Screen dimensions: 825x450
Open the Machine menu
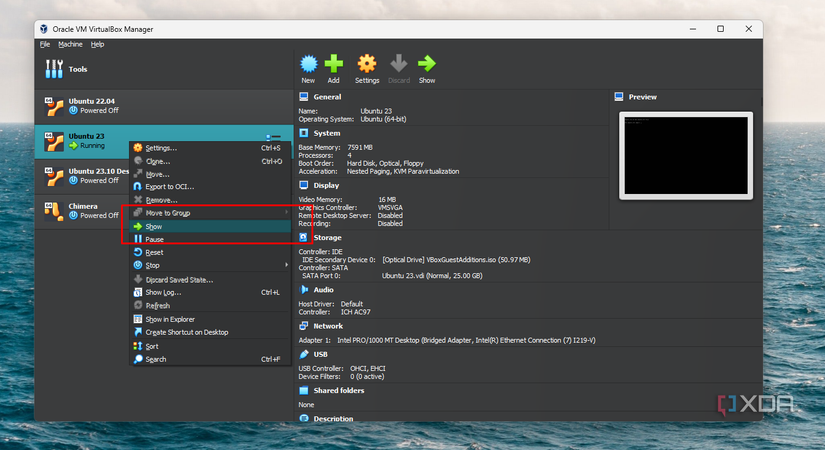(71, 44)
